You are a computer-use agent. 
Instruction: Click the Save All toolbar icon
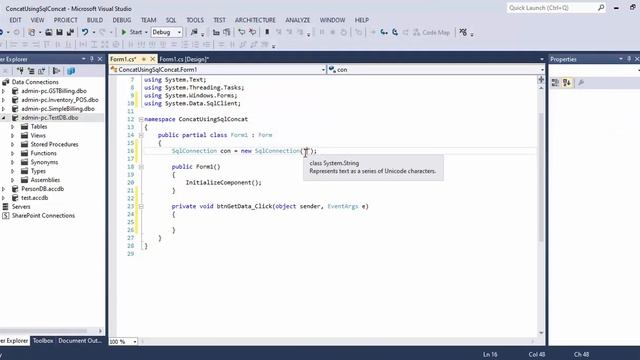point(70,32)
